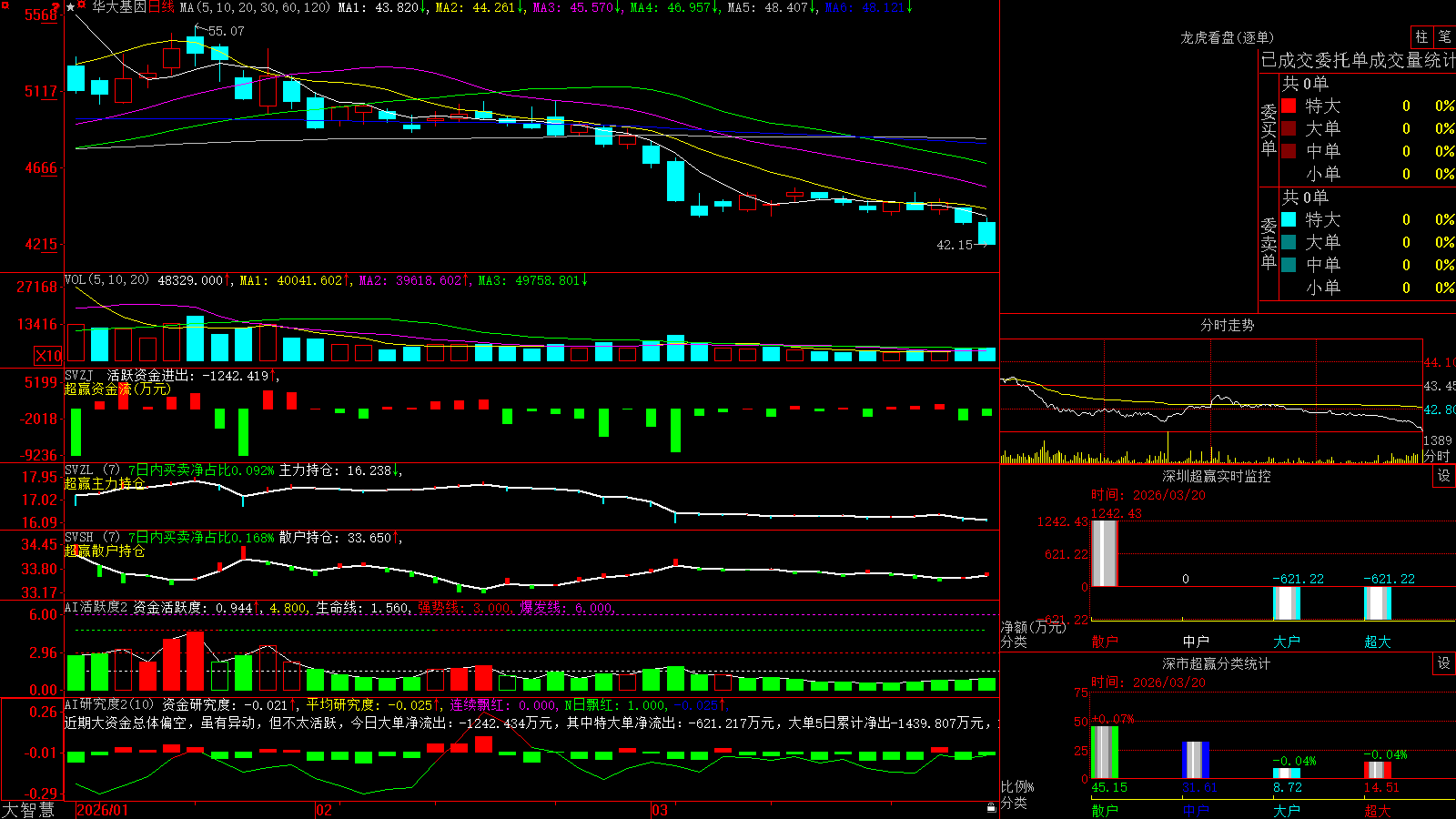Click the SVZJ indicator name
Viewport: 1456px width, 819px height.
click(x=79, y=375)
